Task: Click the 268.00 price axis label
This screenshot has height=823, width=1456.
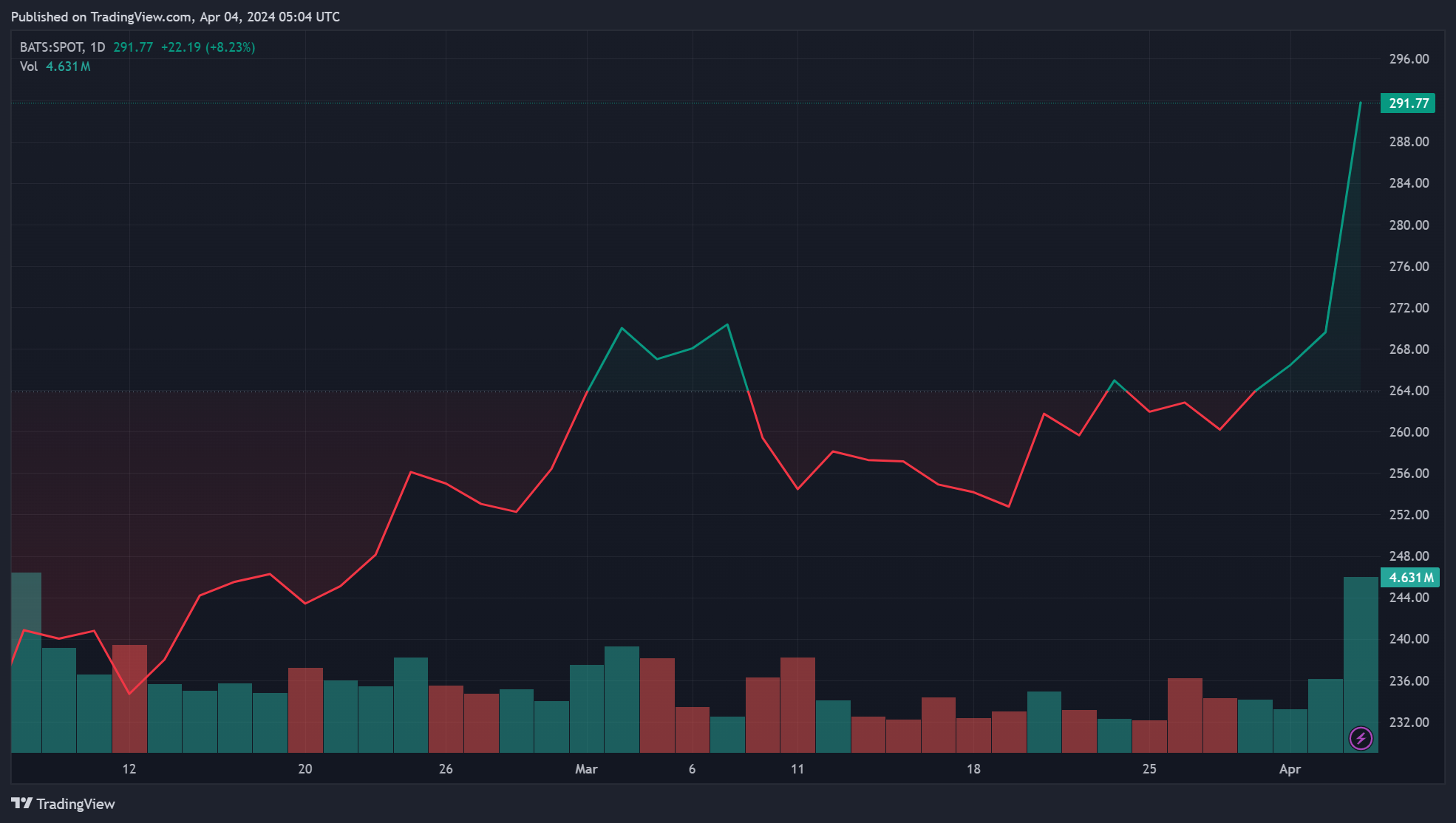Action: 1409,349
